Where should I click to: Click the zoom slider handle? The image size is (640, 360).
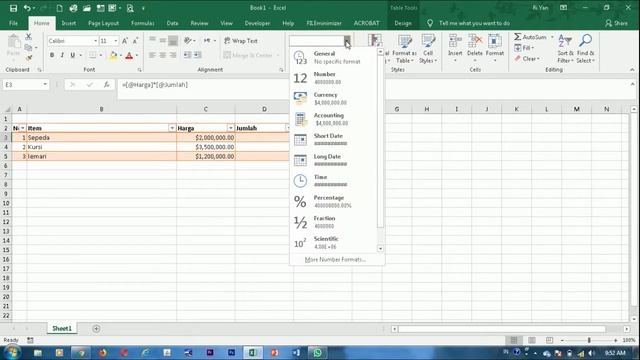[589, 340]
